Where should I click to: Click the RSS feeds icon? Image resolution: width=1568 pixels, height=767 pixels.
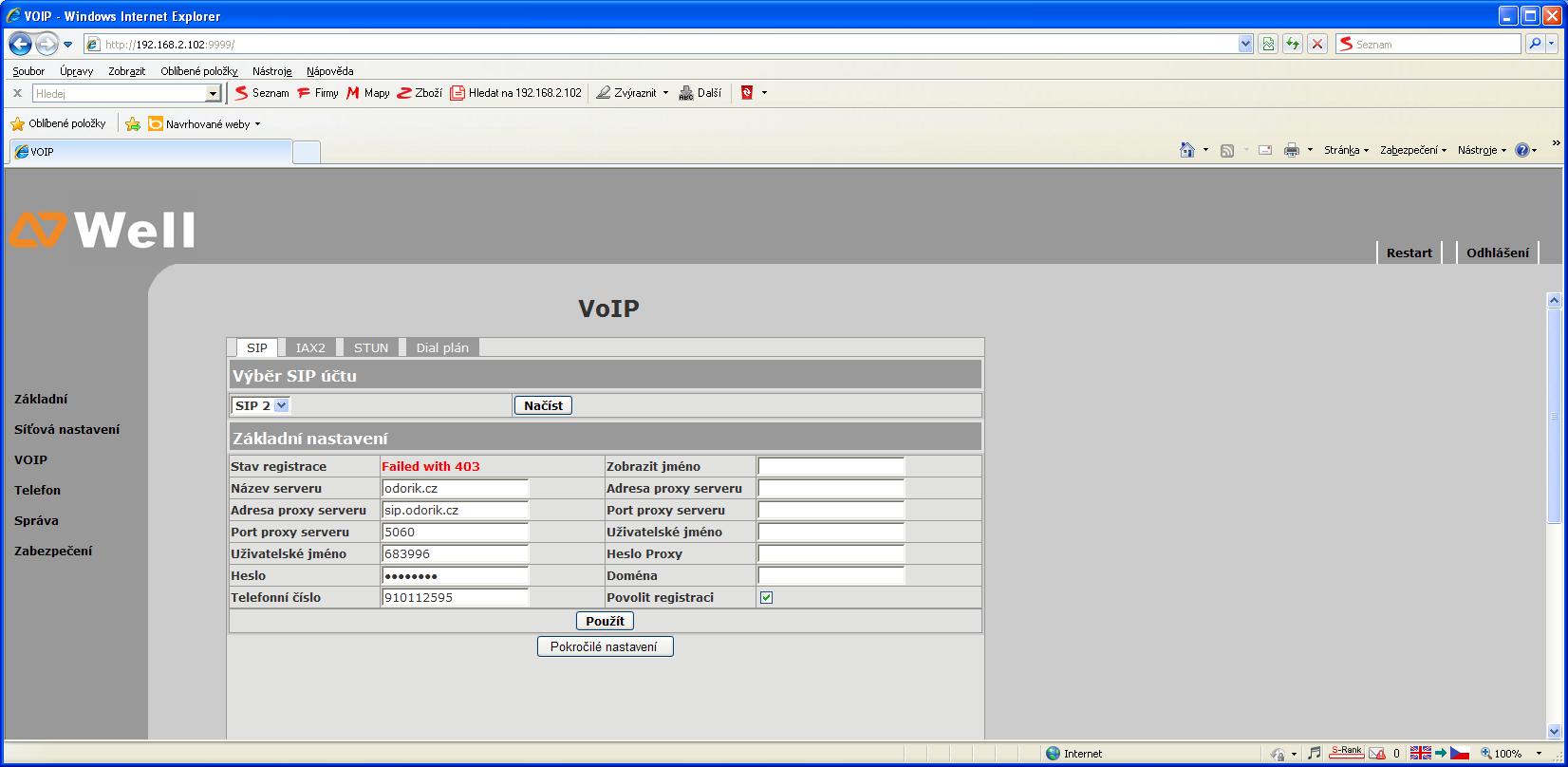pyautogui.click(x=1227, y=150)
